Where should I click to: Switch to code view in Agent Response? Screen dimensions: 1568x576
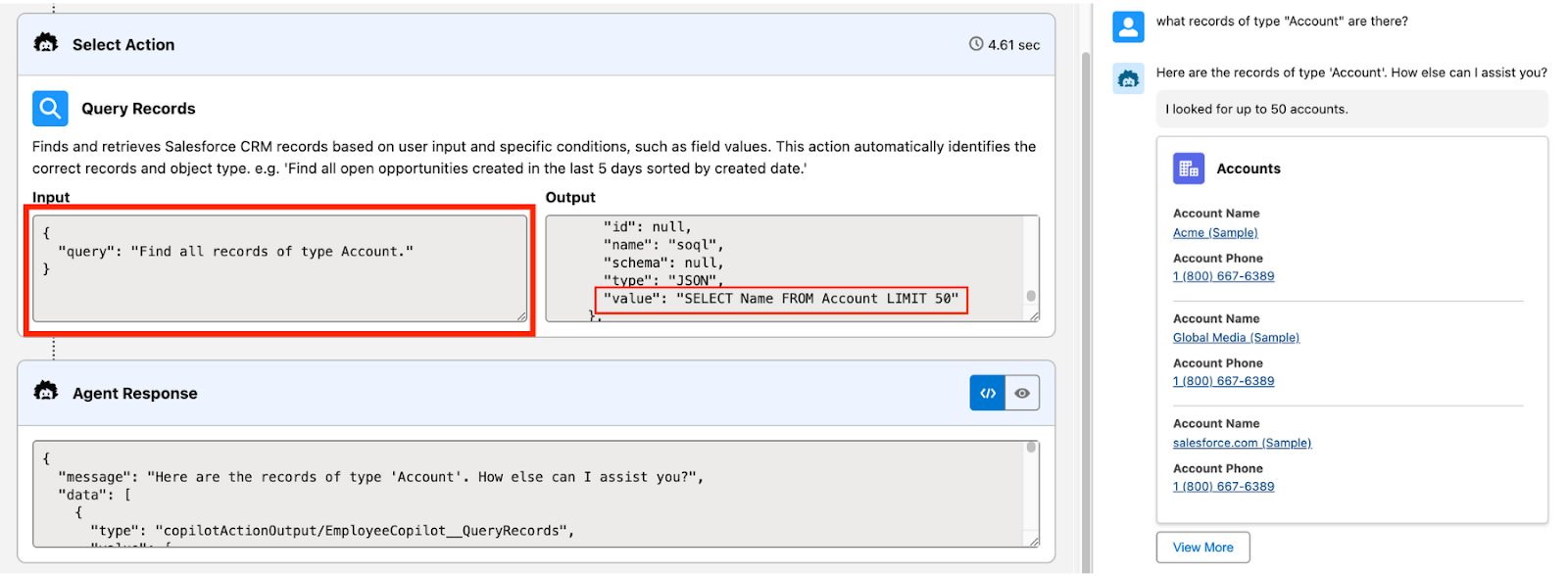[x=988, y=393]
